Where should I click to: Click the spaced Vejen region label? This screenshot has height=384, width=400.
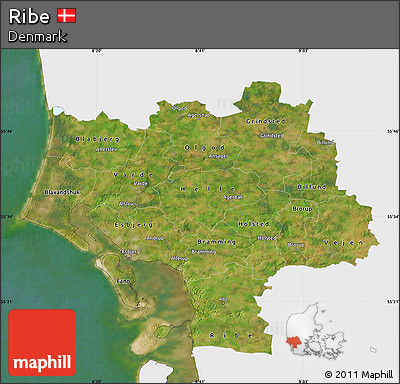point(343,242)
